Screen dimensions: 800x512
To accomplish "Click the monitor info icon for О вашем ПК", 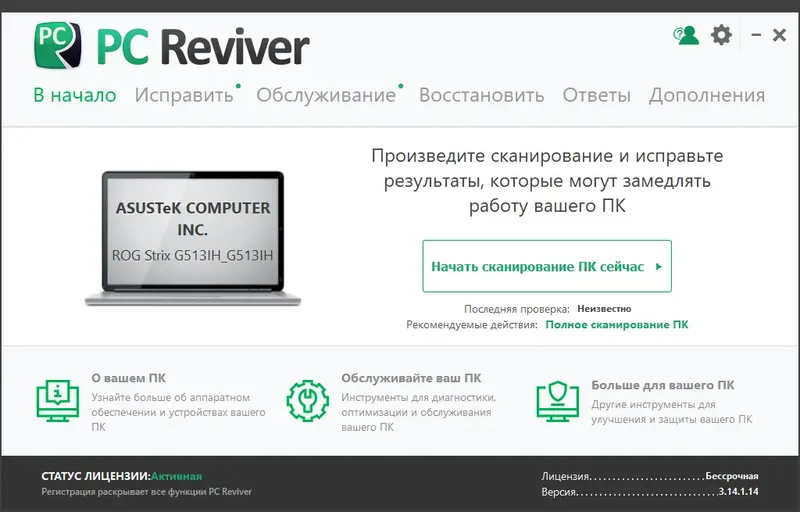I will (x=58, y=400).
